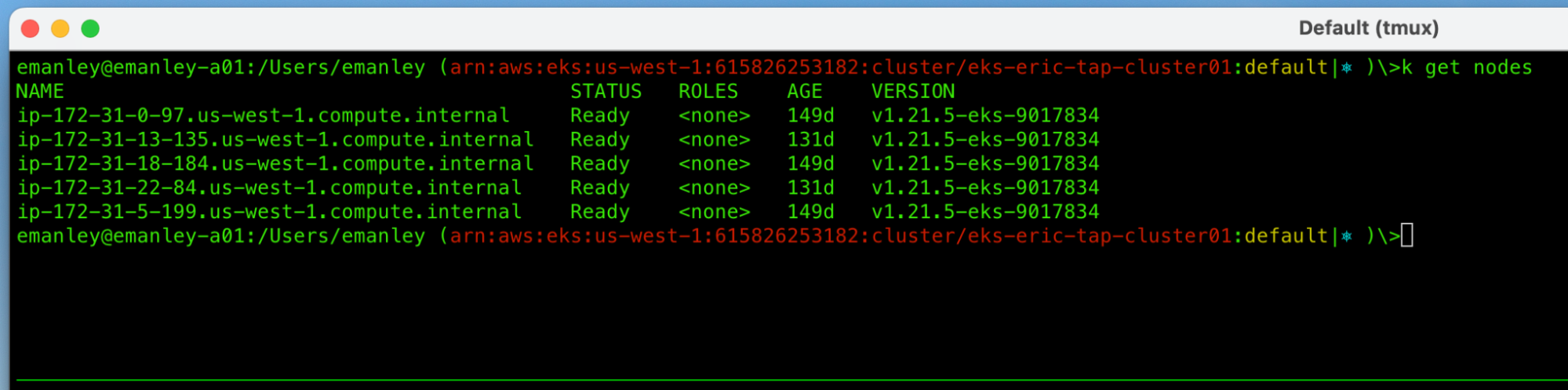Screen dimensions: 1568x390
Task: Click the Kubernetes wheel icon in the bottom prompt line
Action: [x=1347, y=237]
